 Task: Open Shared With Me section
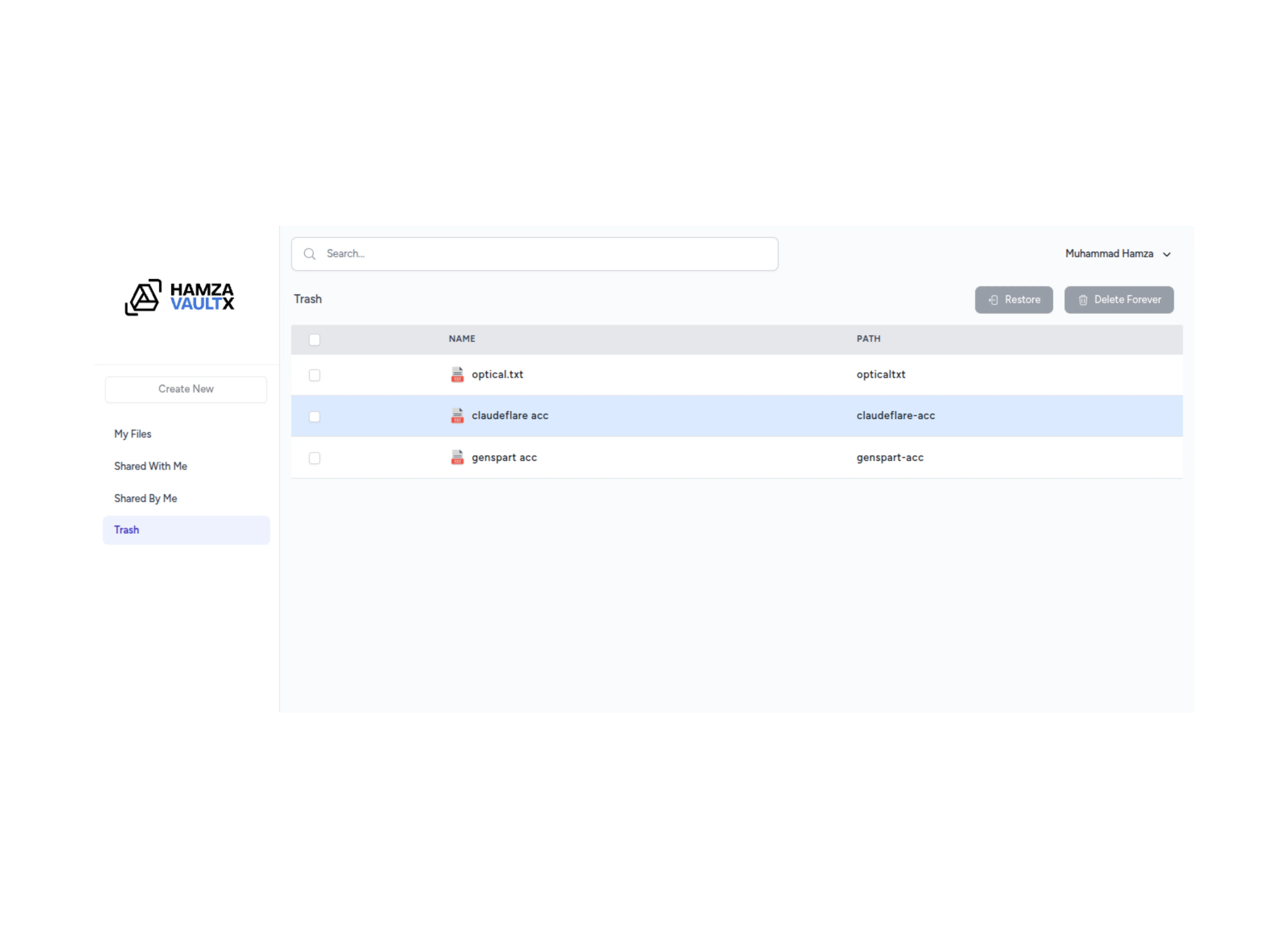pyautogui.click(x=151, y=466)
